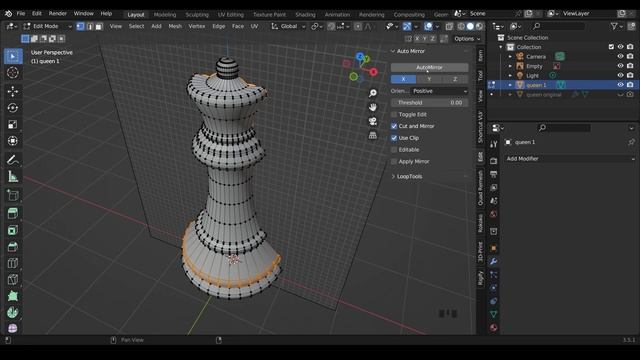Uncheck the Cut and Mirror checkbox
This screenshot has width=640, height=360.
point(394,126)
